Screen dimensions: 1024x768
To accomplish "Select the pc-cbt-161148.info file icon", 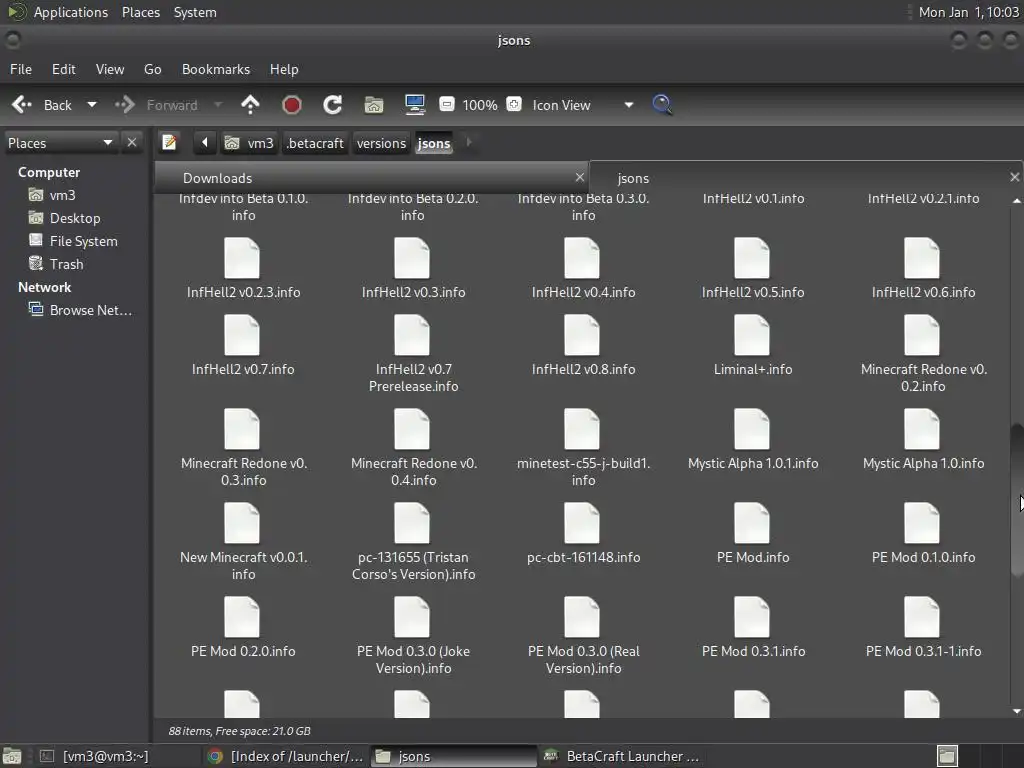I will pos(582,524).
